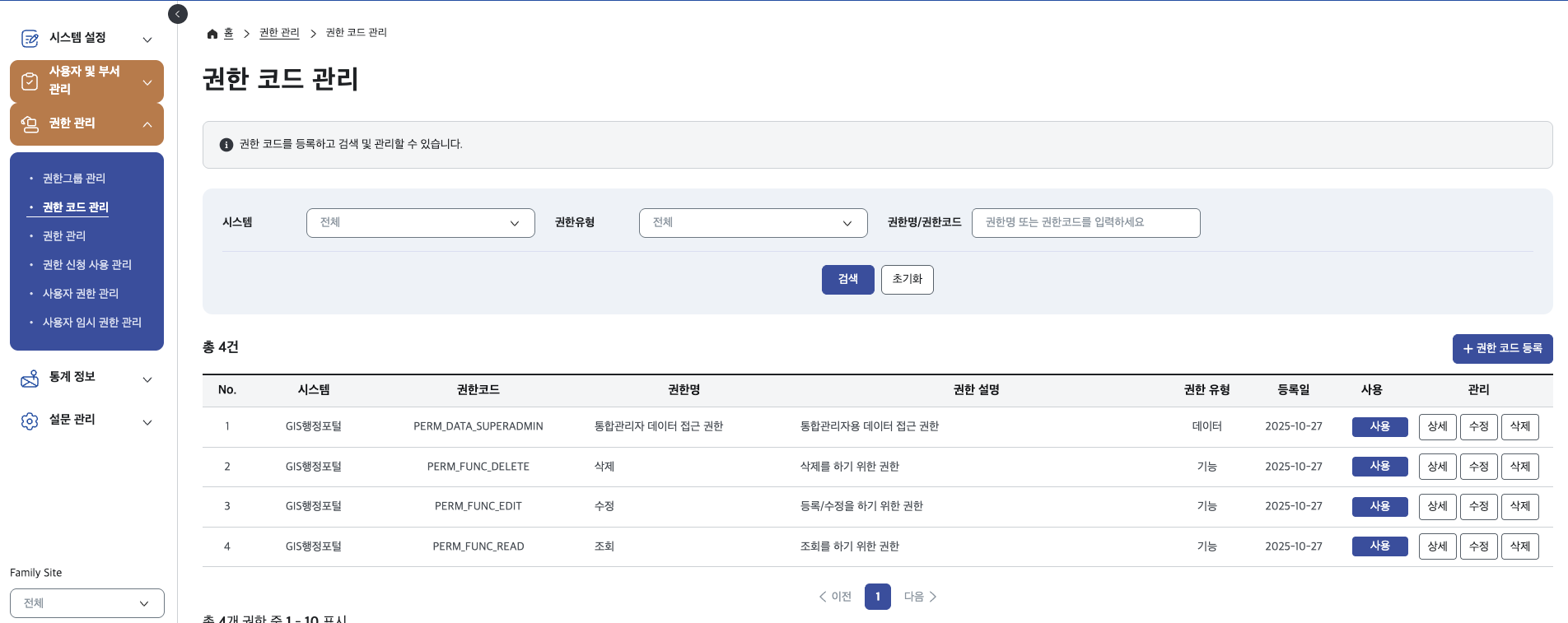1568x623 pixels.
Task: Open 권한그룹 관리 in the sidebar
Action: pyautogui.click(x=74, y=179)
